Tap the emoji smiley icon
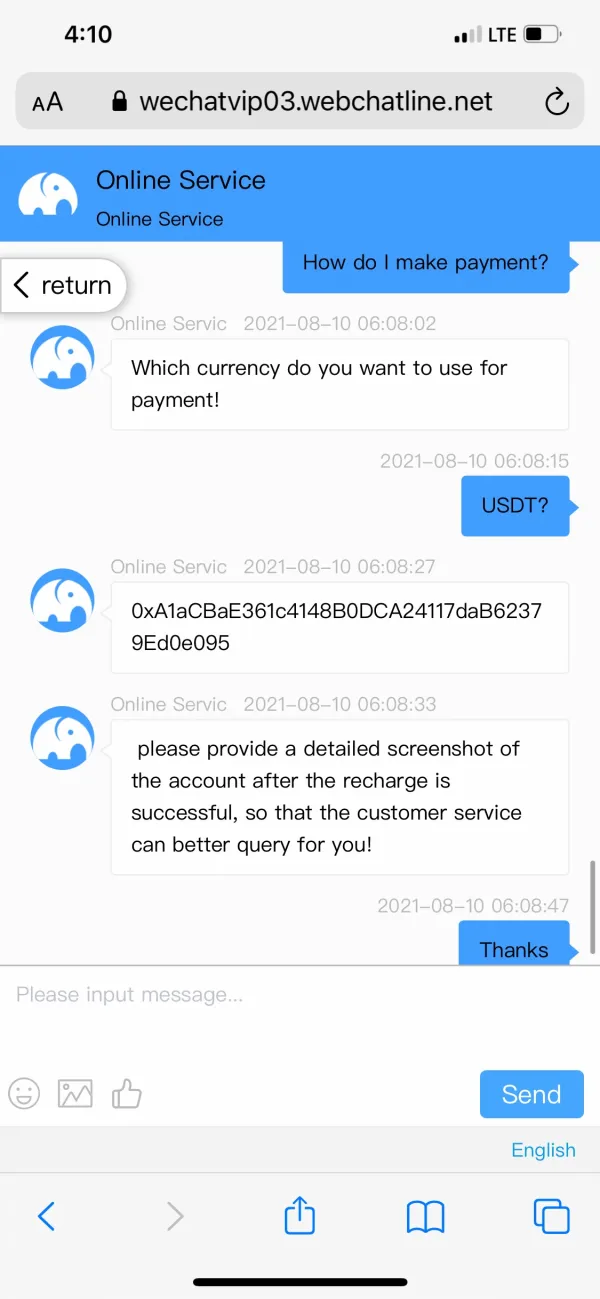The height and width of the screenshot is (1299, 600). tap(24, 1093)
